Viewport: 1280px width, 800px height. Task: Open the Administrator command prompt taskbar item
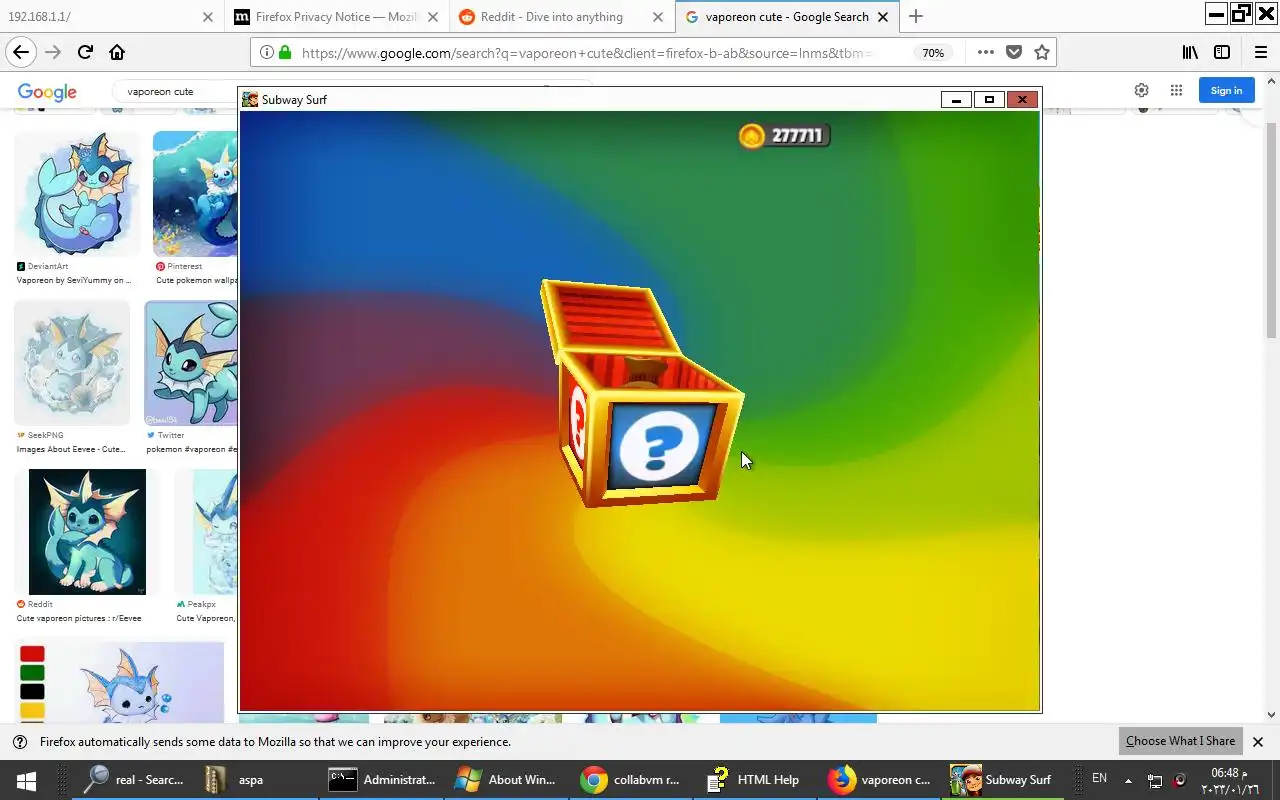pos(383,780)
